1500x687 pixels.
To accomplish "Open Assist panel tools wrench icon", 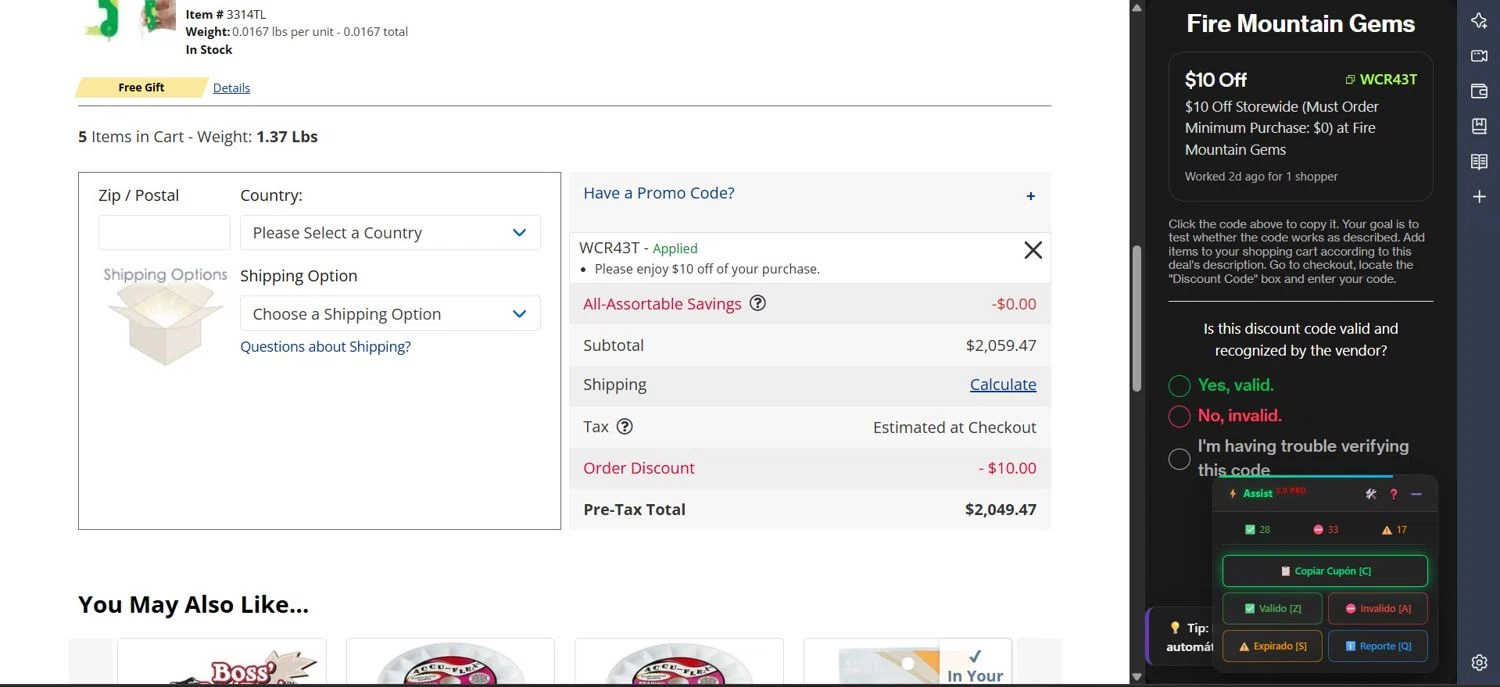I will tap(1371, 494).
